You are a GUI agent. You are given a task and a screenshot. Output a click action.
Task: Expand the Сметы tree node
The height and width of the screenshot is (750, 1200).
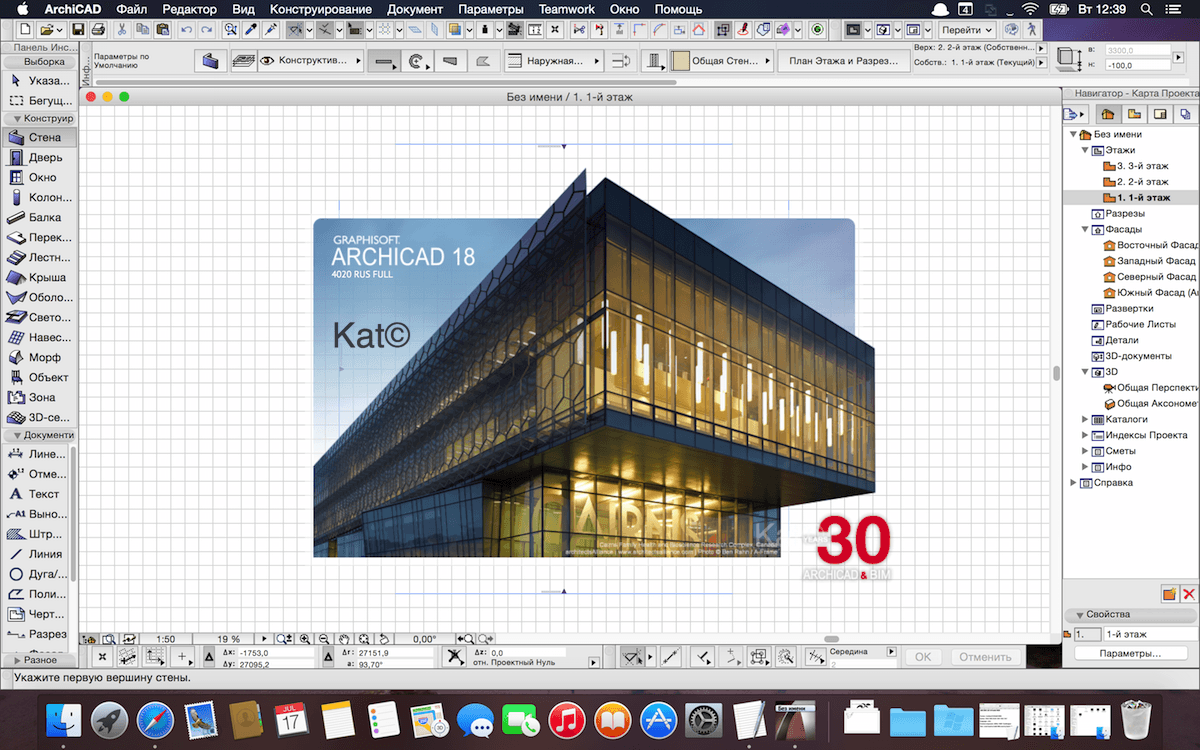pyautogui.click(x=1085, y=451)
